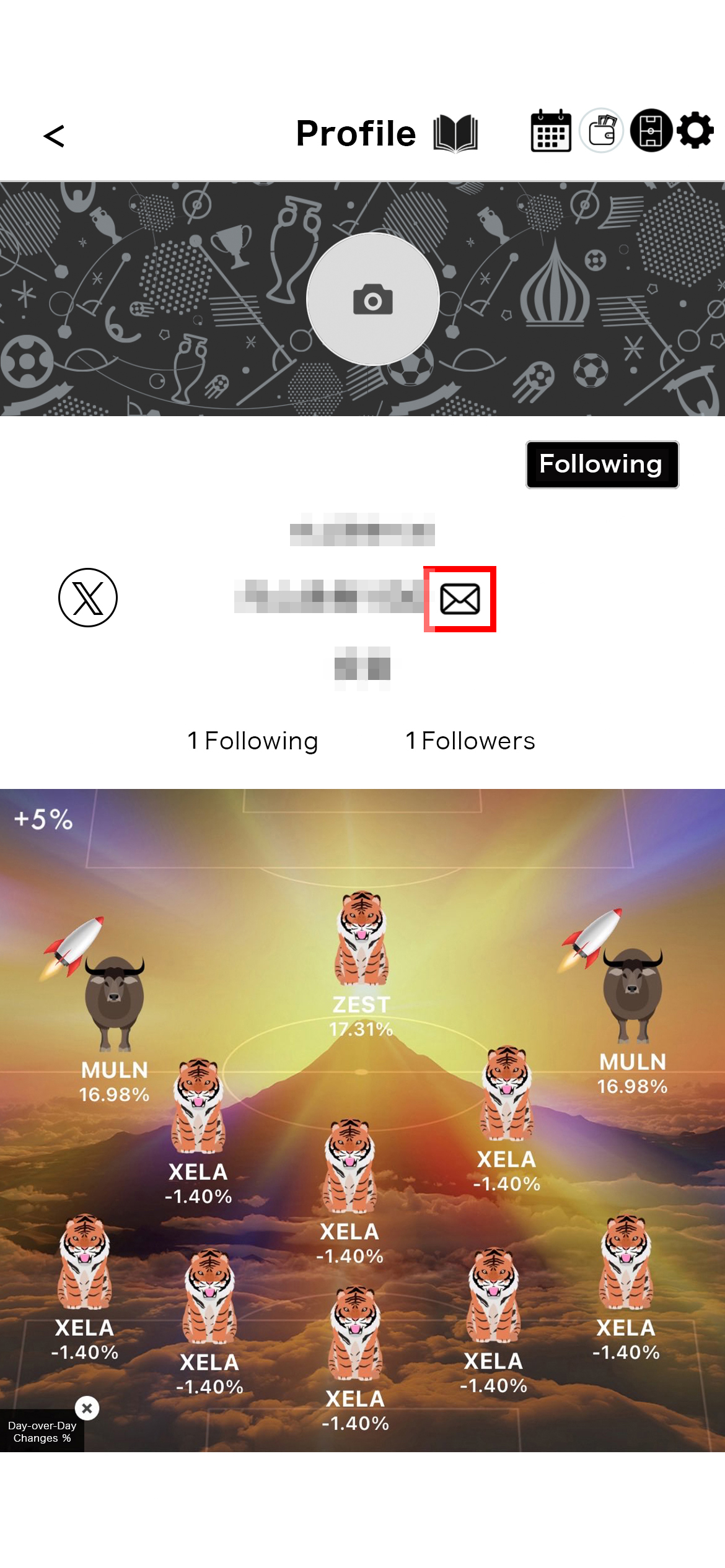Open the calendar icon

click(x=551, y=131)
